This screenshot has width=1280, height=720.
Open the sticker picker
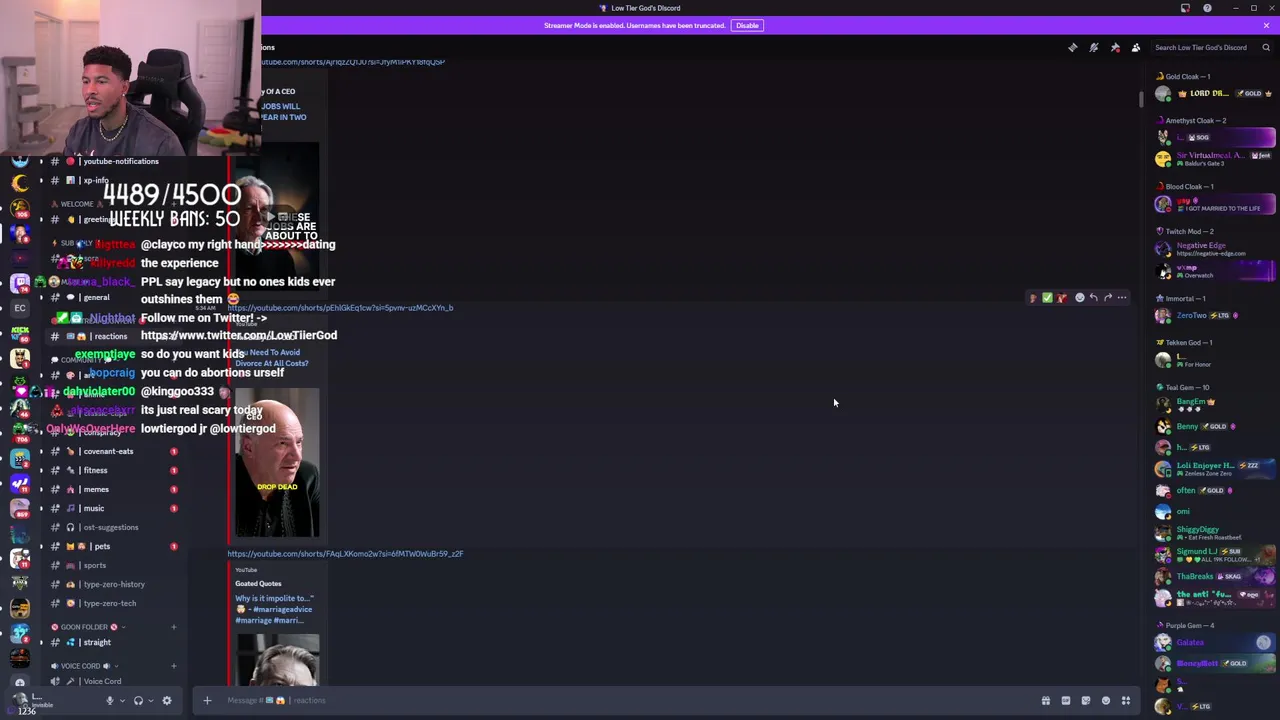[x=1086, y=700]
